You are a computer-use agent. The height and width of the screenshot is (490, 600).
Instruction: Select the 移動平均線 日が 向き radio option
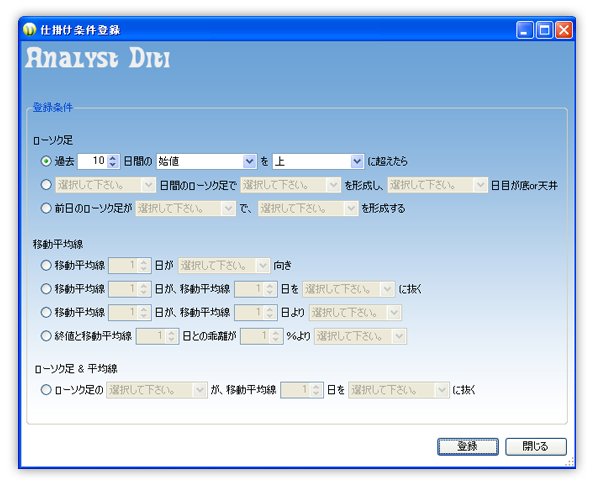coord(46,265)
